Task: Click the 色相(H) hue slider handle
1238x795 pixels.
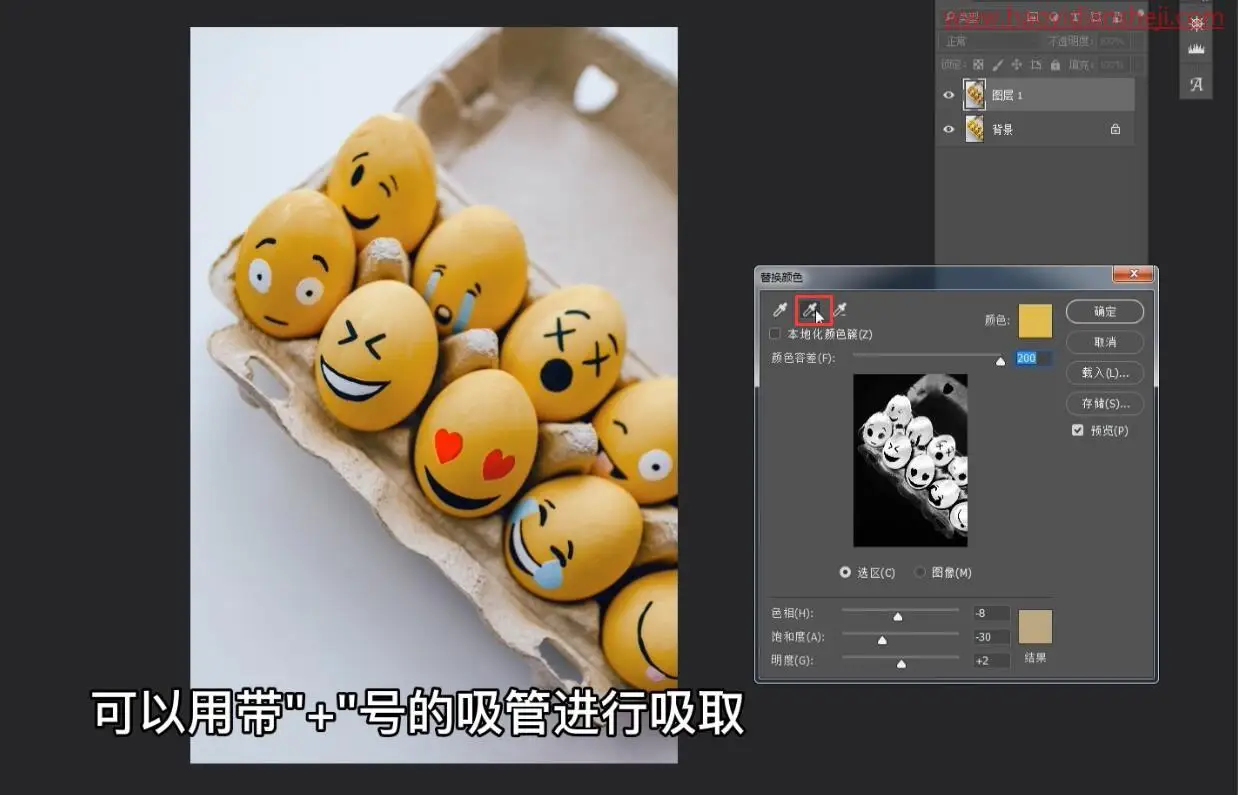Action: pyautogui.click(x=897, y=616)
